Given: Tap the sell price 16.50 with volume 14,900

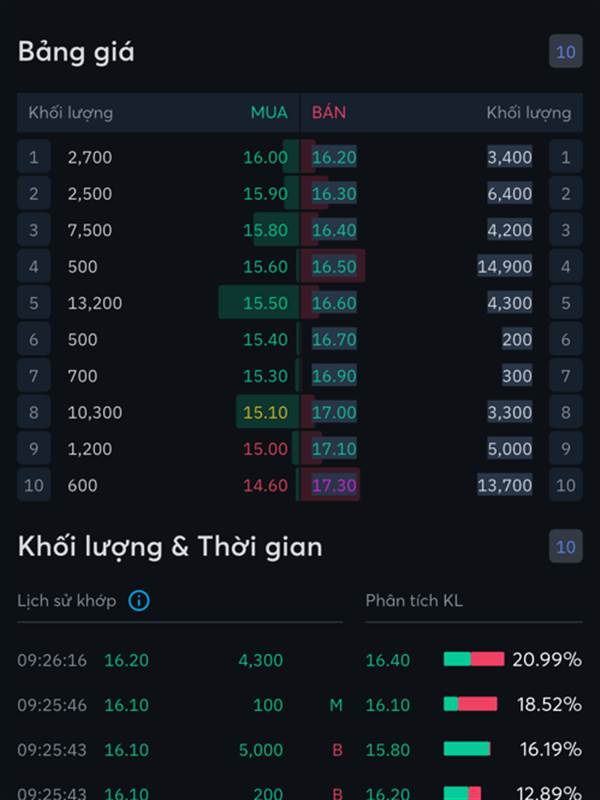Looking at the screenshot, I should pos(334,266).
